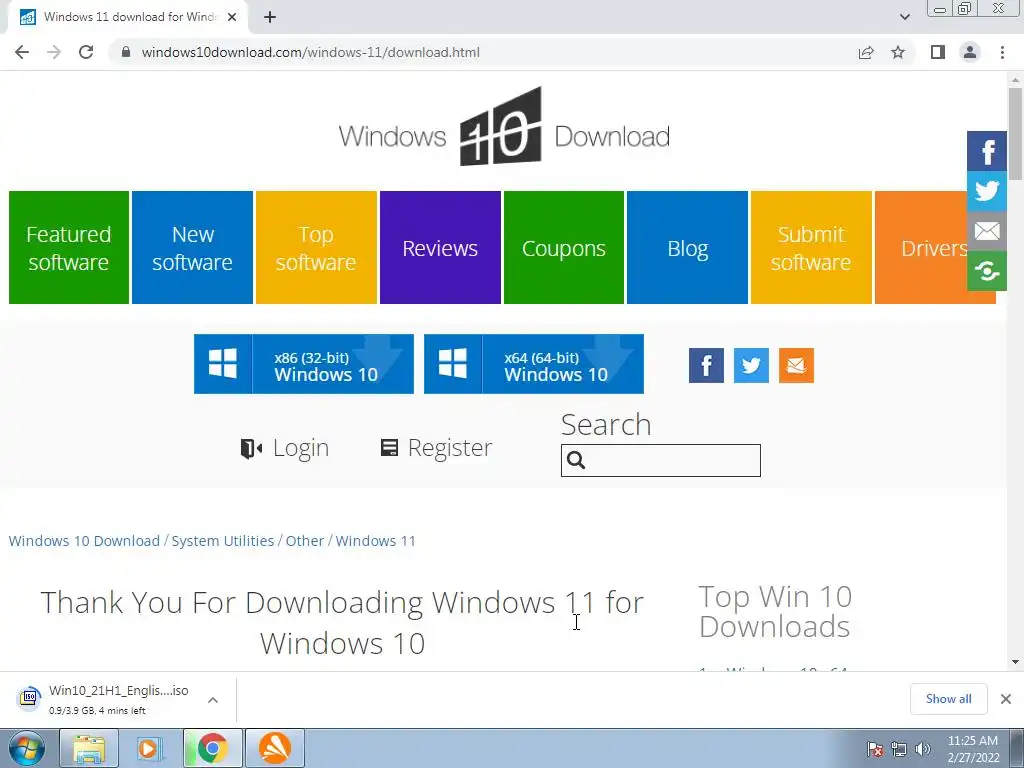Click the floating Facebook share icon
The image size is (1024, 768).
987,151
